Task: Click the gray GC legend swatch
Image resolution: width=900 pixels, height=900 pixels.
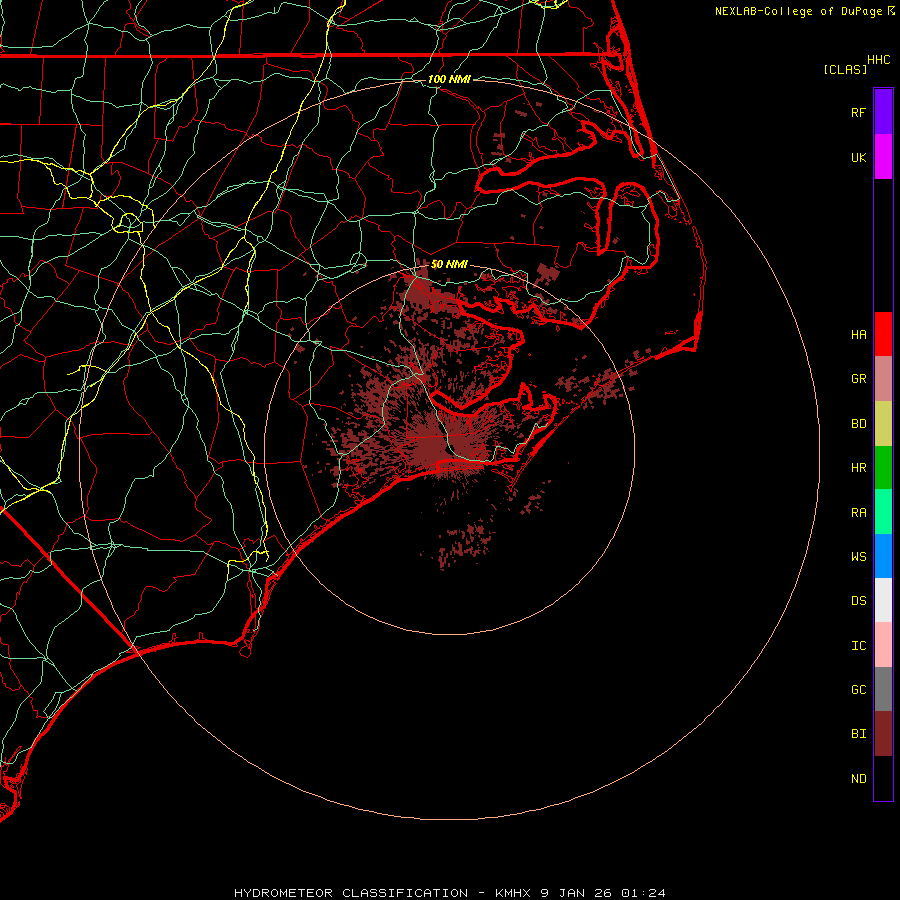Action: point(883,689)
